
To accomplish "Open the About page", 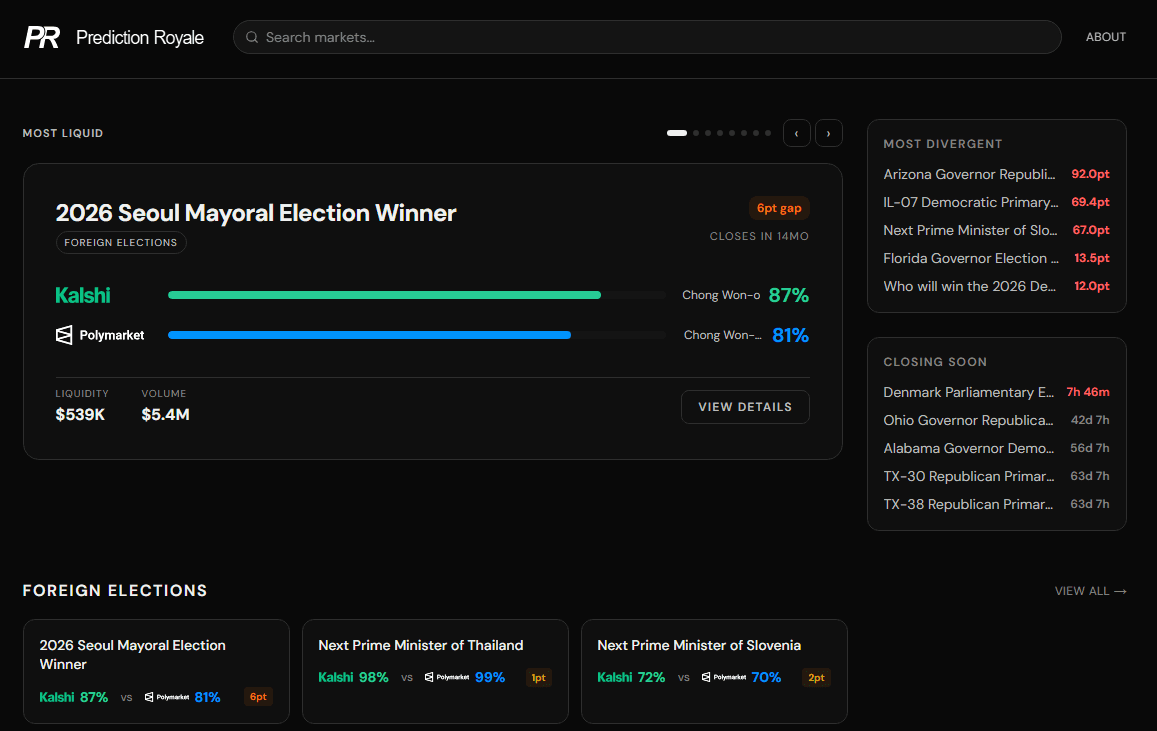I will [1106, 37].
